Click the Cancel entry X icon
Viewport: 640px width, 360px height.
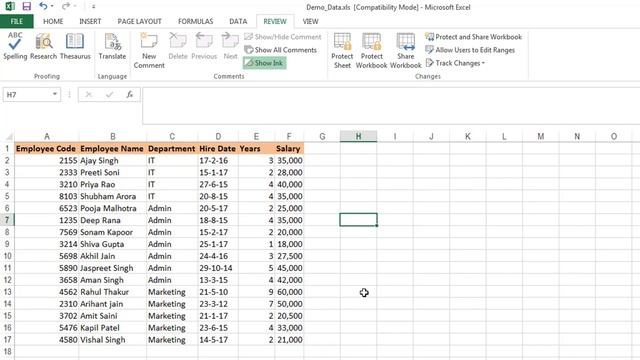click(x=88, y=94)
